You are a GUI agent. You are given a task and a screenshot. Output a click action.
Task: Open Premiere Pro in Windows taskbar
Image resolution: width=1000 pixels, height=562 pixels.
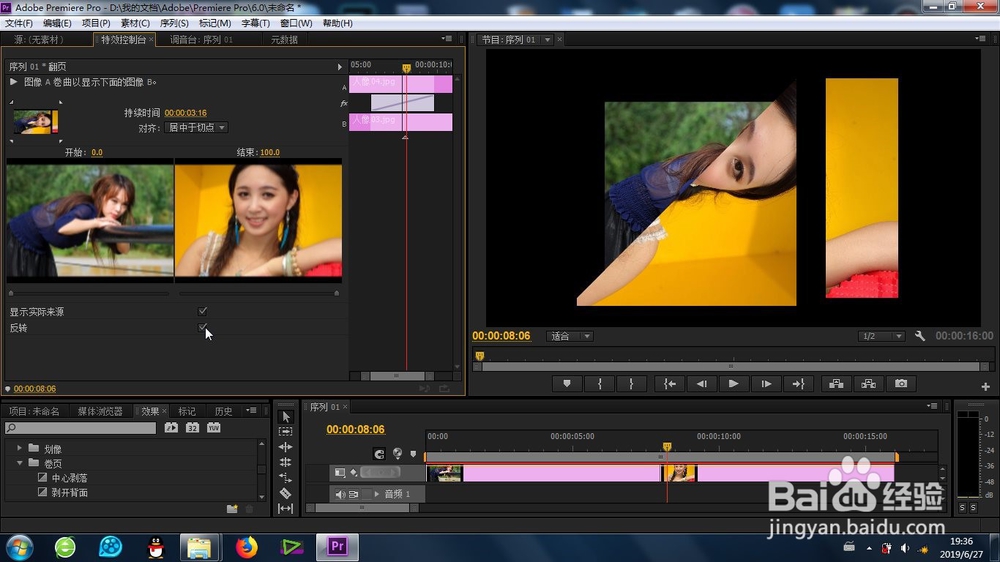click(x=337, y=547)
